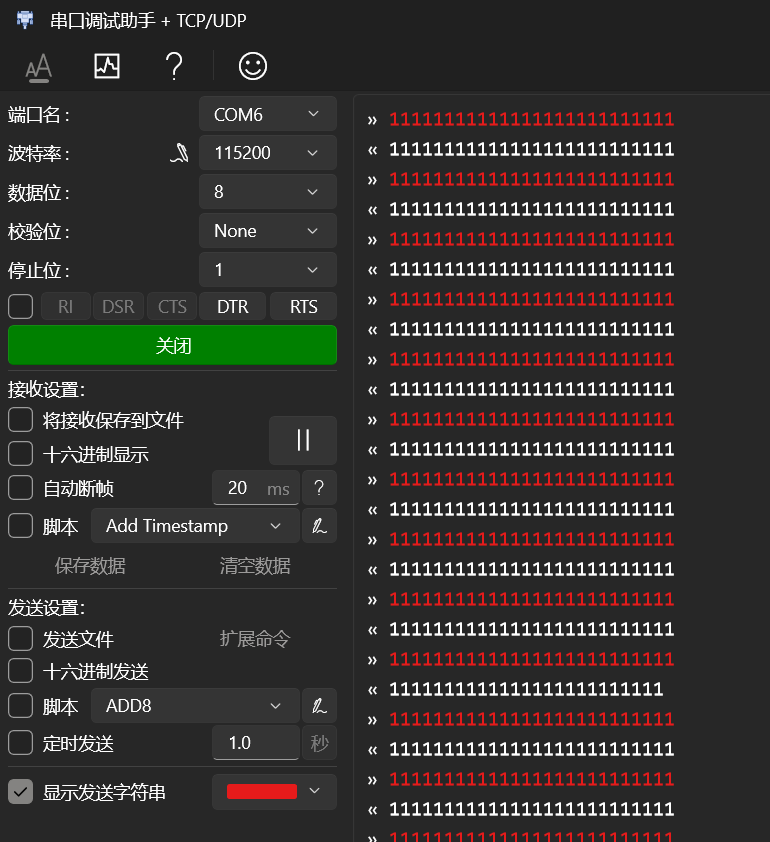The image size is (770, 842).
Task: Open the COM6 port name dropdown
Action: coord(267,115)
